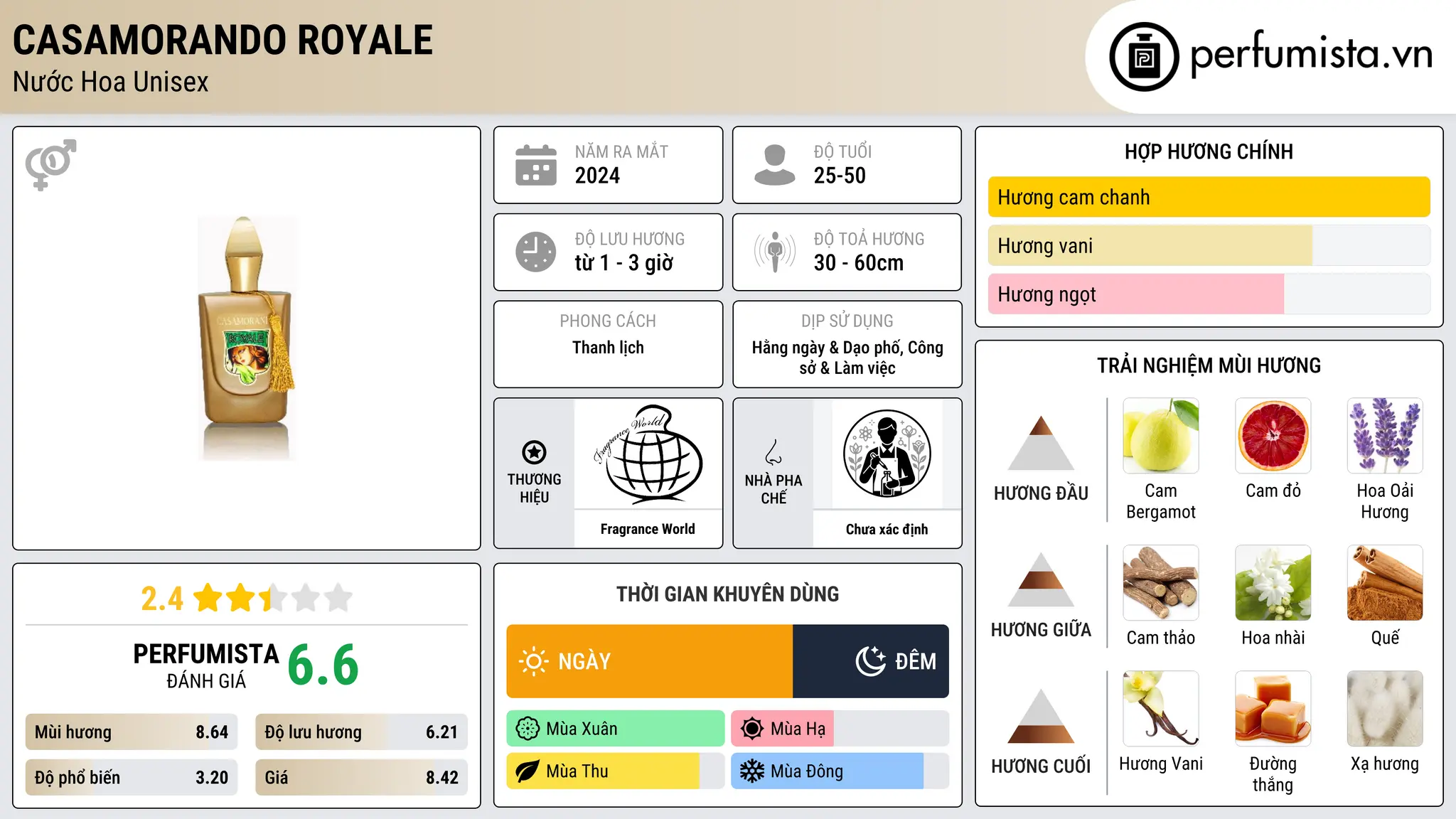The width and height of the screenshot is (1456, 819).
Task: Click the top notes pyramid icon
Action: 1041,443
